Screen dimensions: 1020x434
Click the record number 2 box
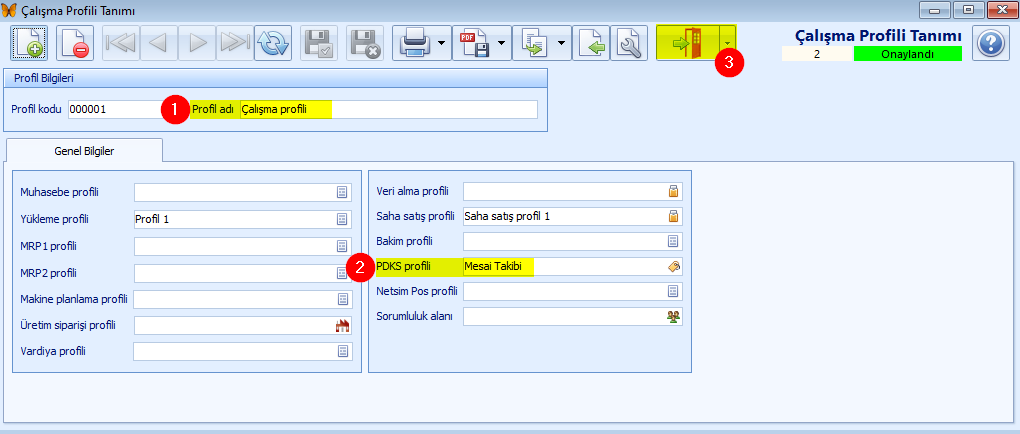817,54
